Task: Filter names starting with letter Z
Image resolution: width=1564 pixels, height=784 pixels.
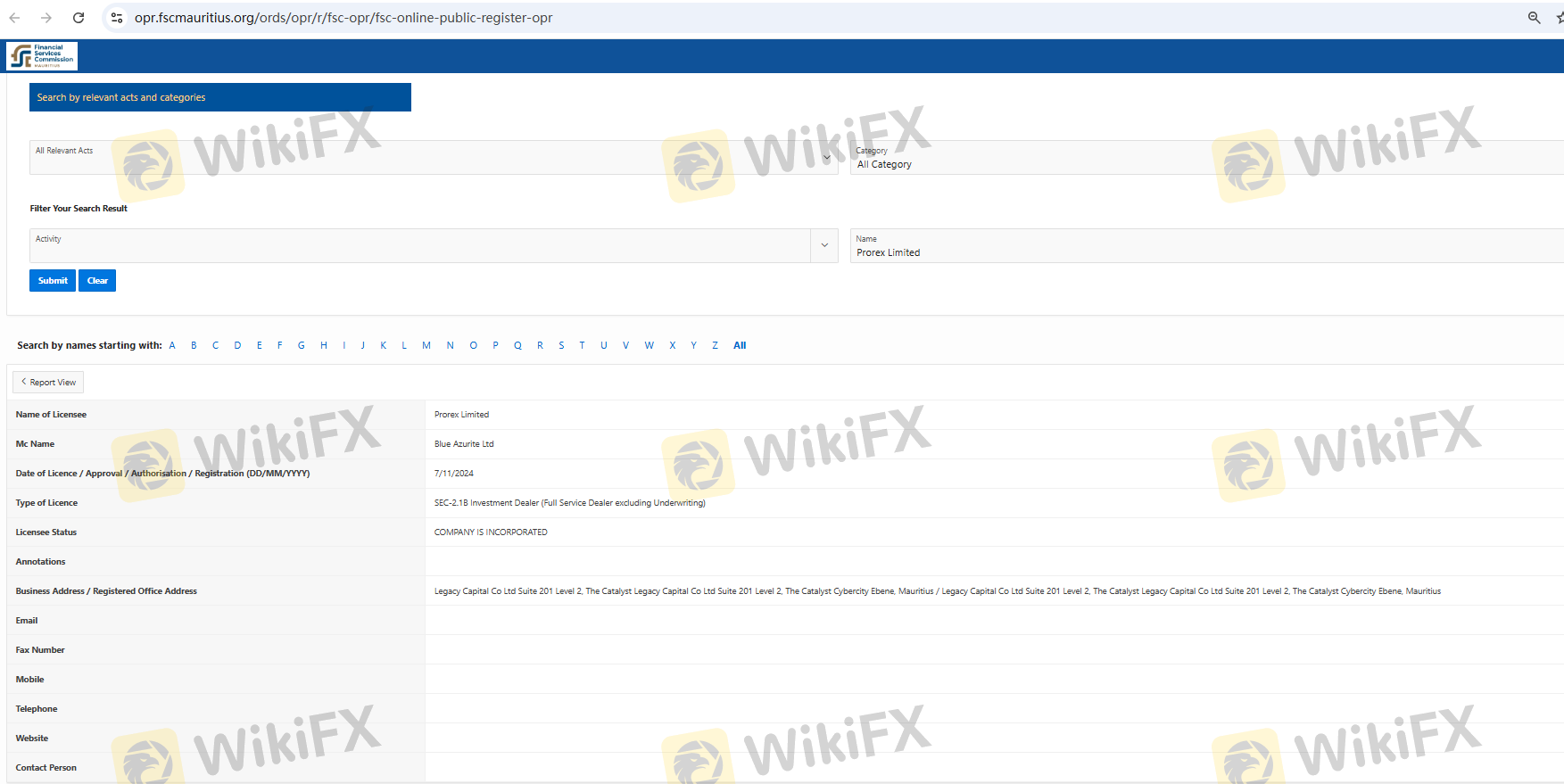Action: coord(715,346)
